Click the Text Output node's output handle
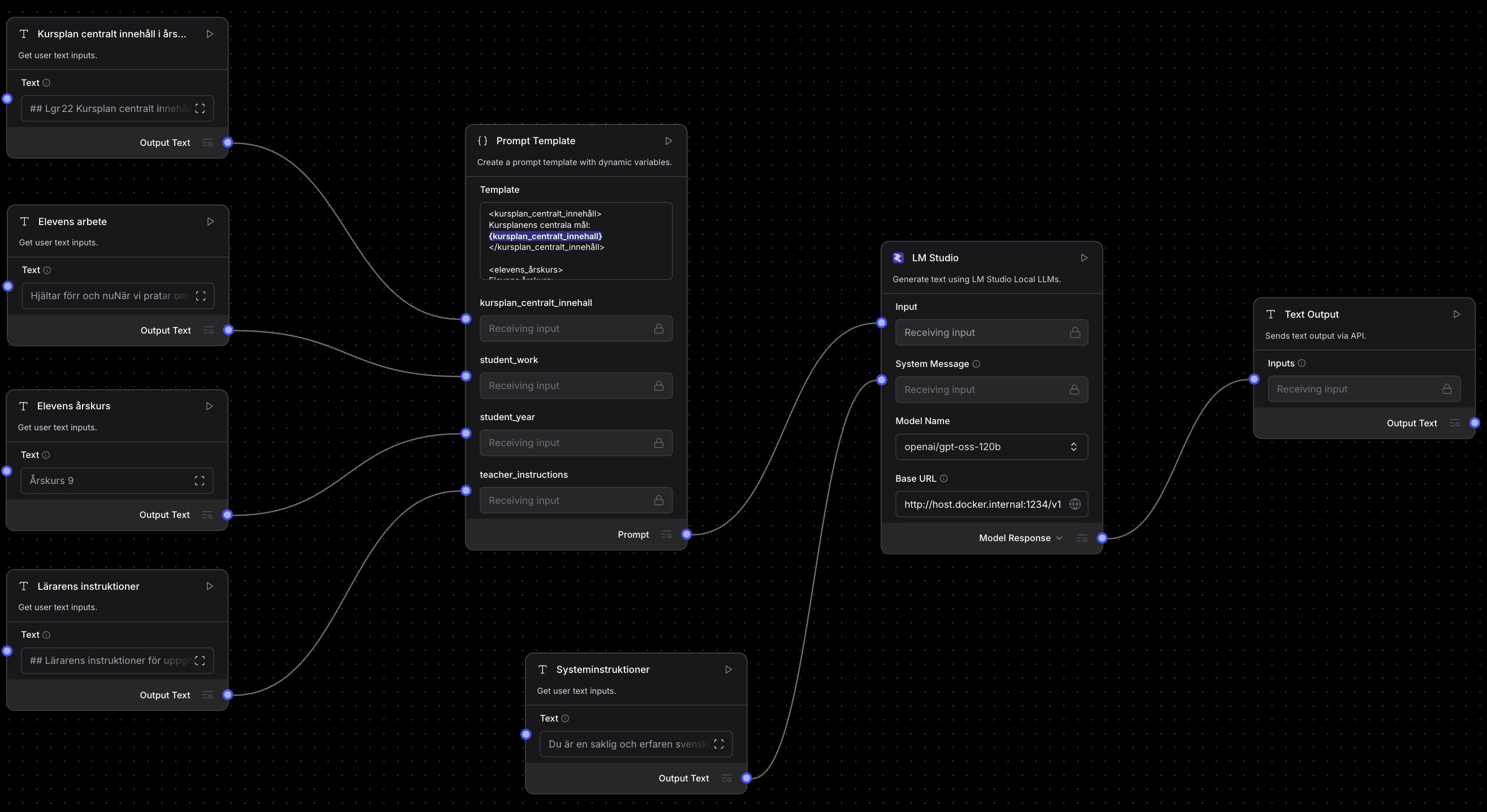1487x812 pixels. point(1474,423)
